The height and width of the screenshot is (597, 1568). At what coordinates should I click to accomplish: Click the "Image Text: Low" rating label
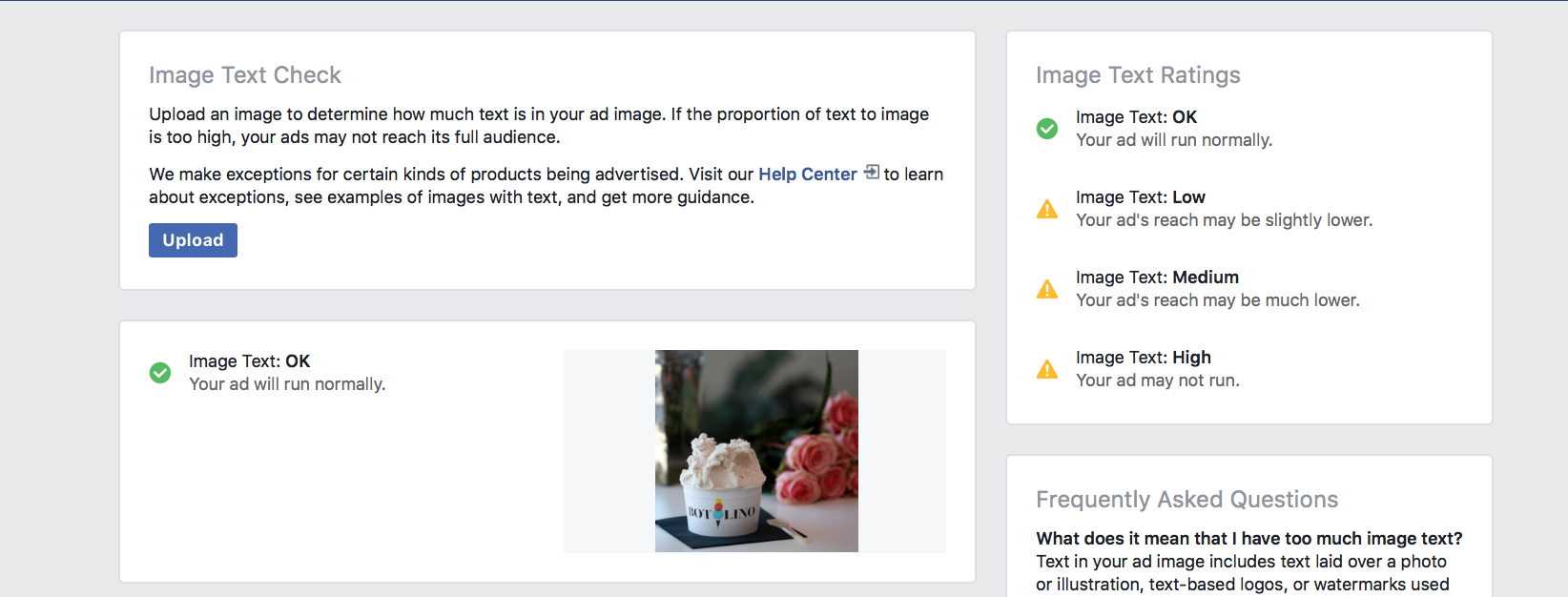click(x=1140, y=197)
